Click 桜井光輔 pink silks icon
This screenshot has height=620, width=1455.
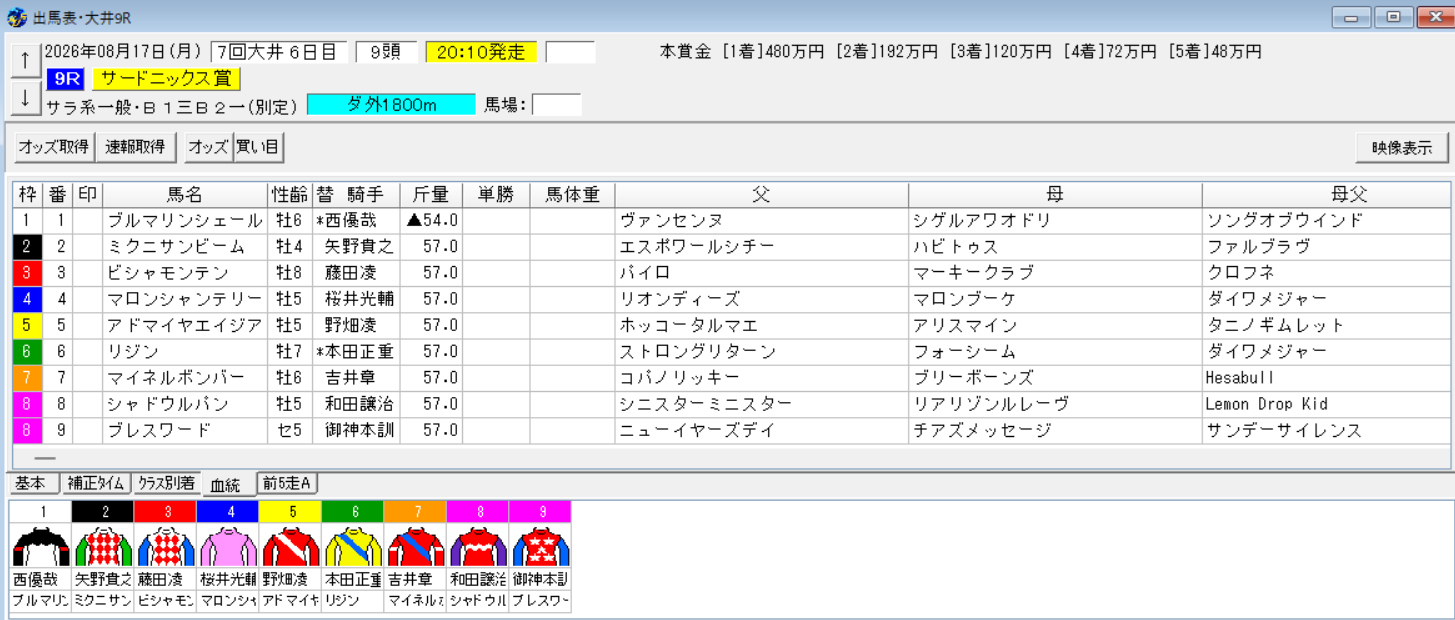click(227, 546)
